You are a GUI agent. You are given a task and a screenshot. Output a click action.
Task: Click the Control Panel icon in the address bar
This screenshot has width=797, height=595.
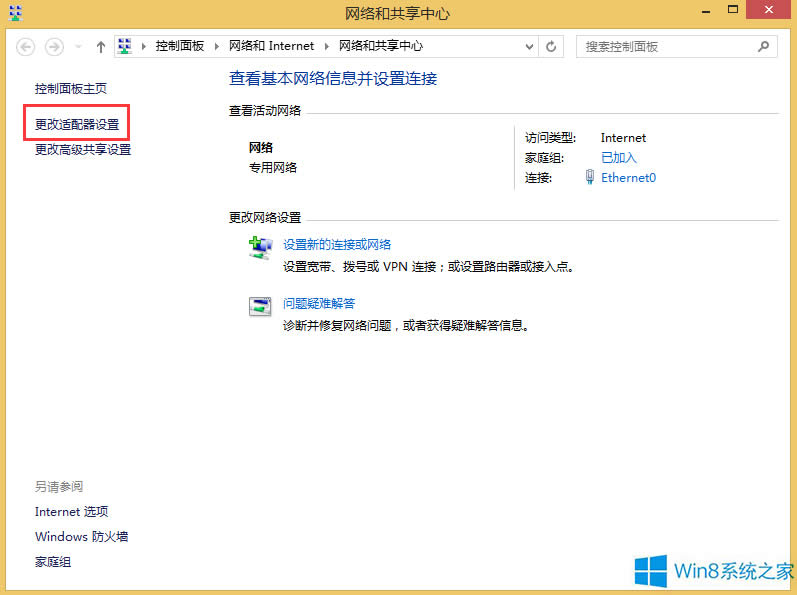tap(126, 46)
